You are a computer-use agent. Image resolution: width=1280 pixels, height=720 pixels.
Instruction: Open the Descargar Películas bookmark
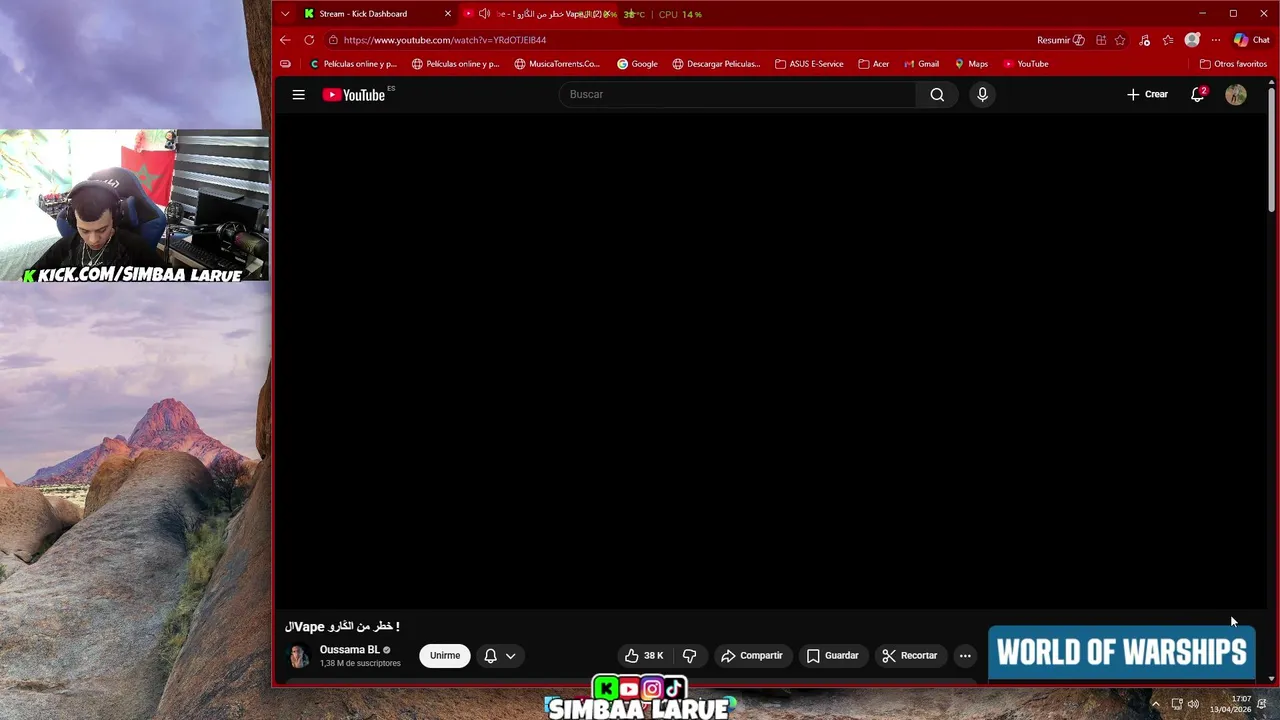coord(716,64)
